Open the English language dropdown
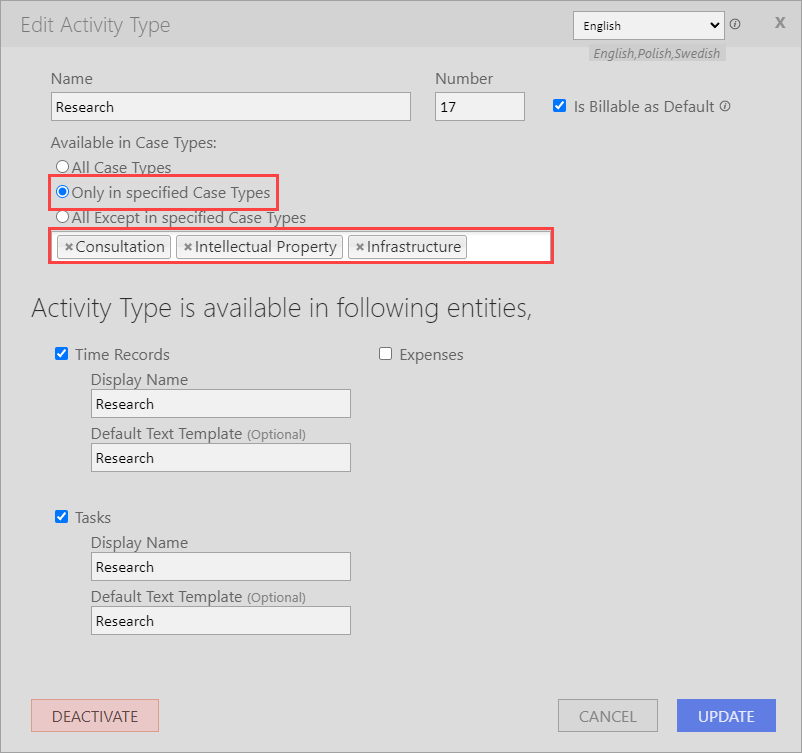The height and width of the screenshot is (753, 802). pos(649,26)
